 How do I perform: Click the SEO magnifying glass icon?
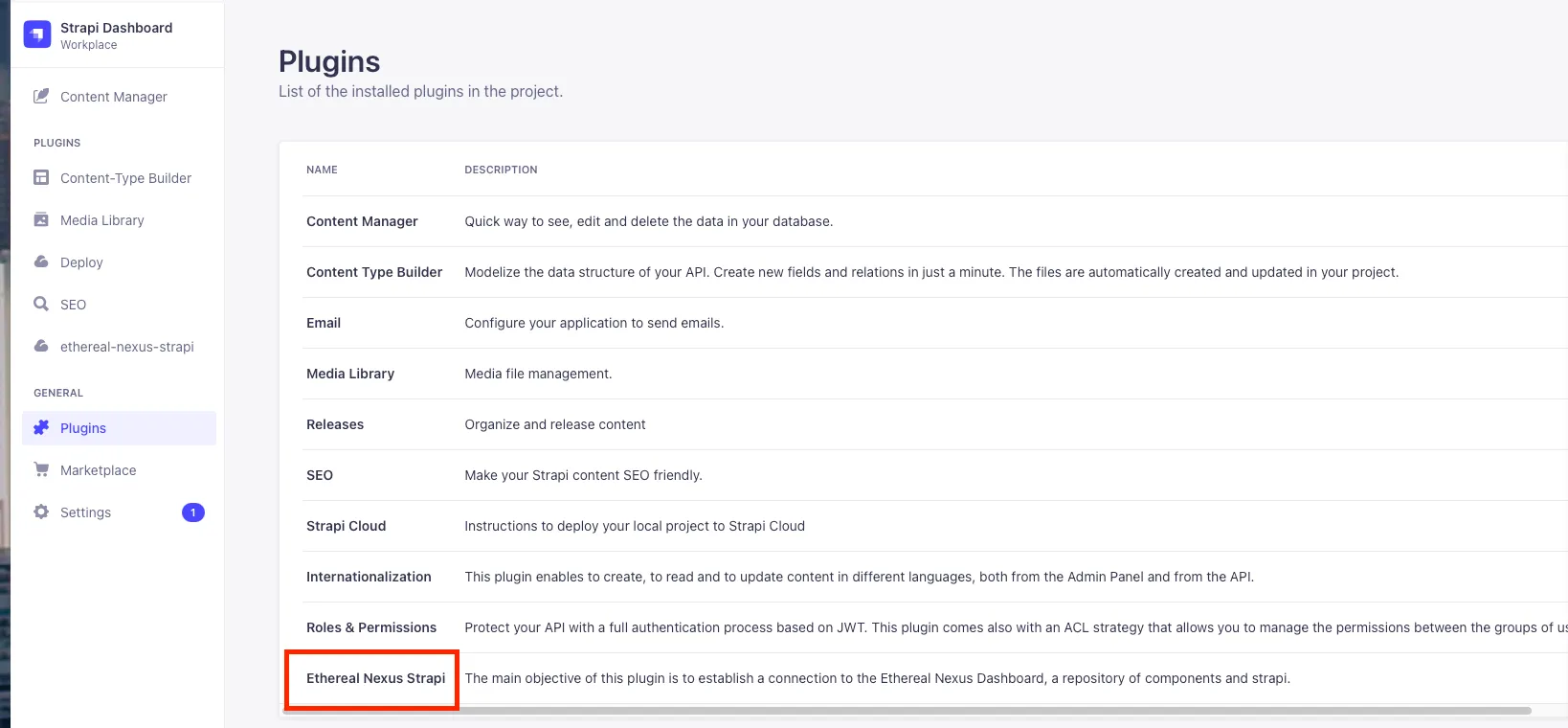tap(41, 305)
